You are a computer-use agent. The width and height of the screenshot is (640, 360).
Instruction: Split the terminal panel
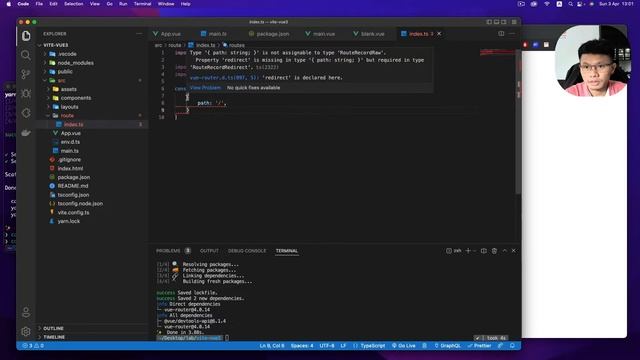(484, 251)
